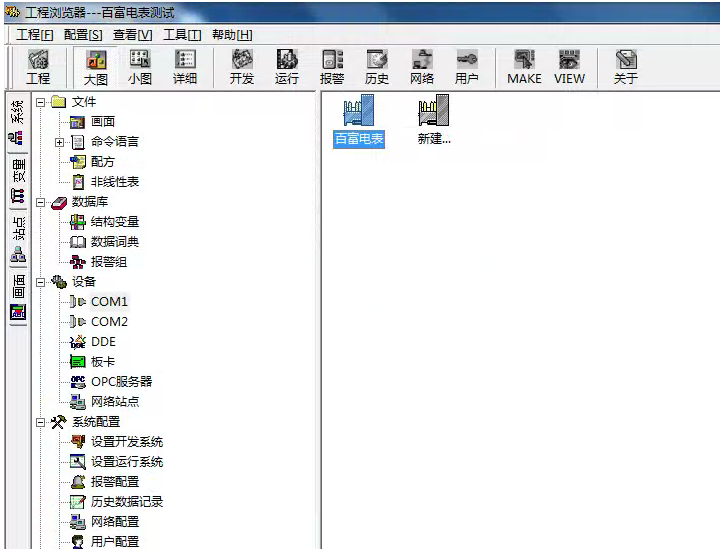This screenshot has width=720, height=549.
Task: Select the 站点 sidebar tab
Action: 17,240
